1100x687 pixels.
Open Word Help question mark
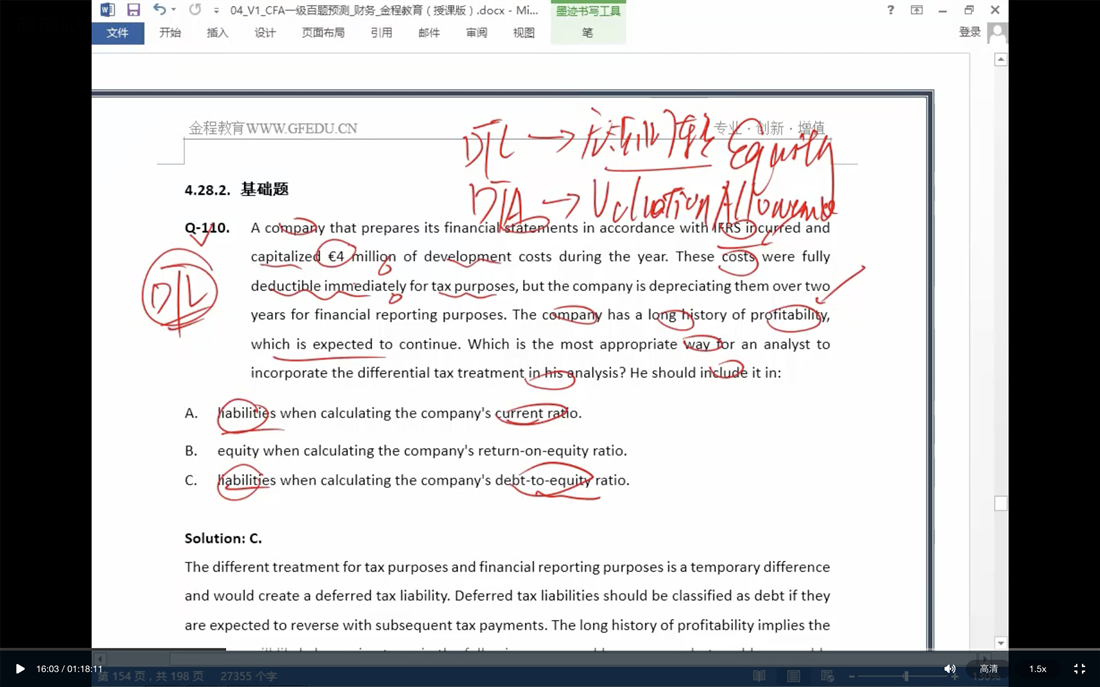pos(890,10)
